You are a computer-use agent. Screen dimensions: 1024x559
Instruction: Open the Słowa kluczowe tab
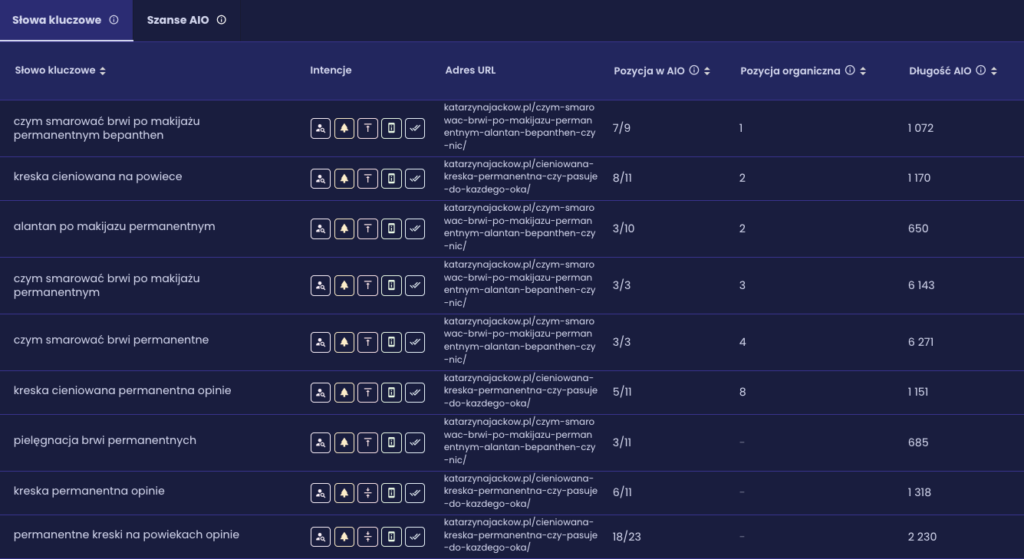[66, 20]
